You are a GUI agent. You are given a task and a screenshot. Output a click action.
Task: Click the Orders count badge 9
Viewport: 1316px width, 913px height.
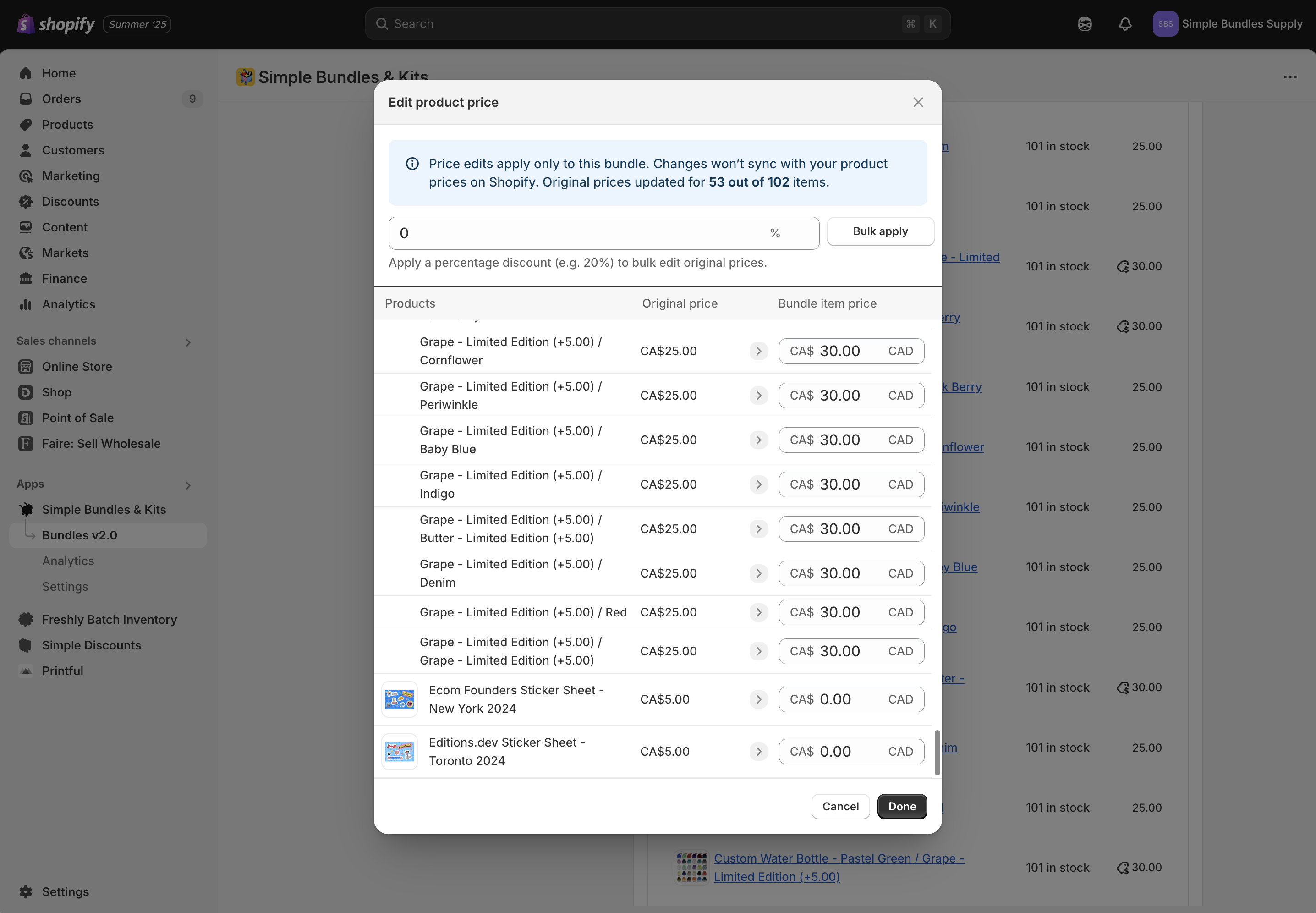point(192,99)
